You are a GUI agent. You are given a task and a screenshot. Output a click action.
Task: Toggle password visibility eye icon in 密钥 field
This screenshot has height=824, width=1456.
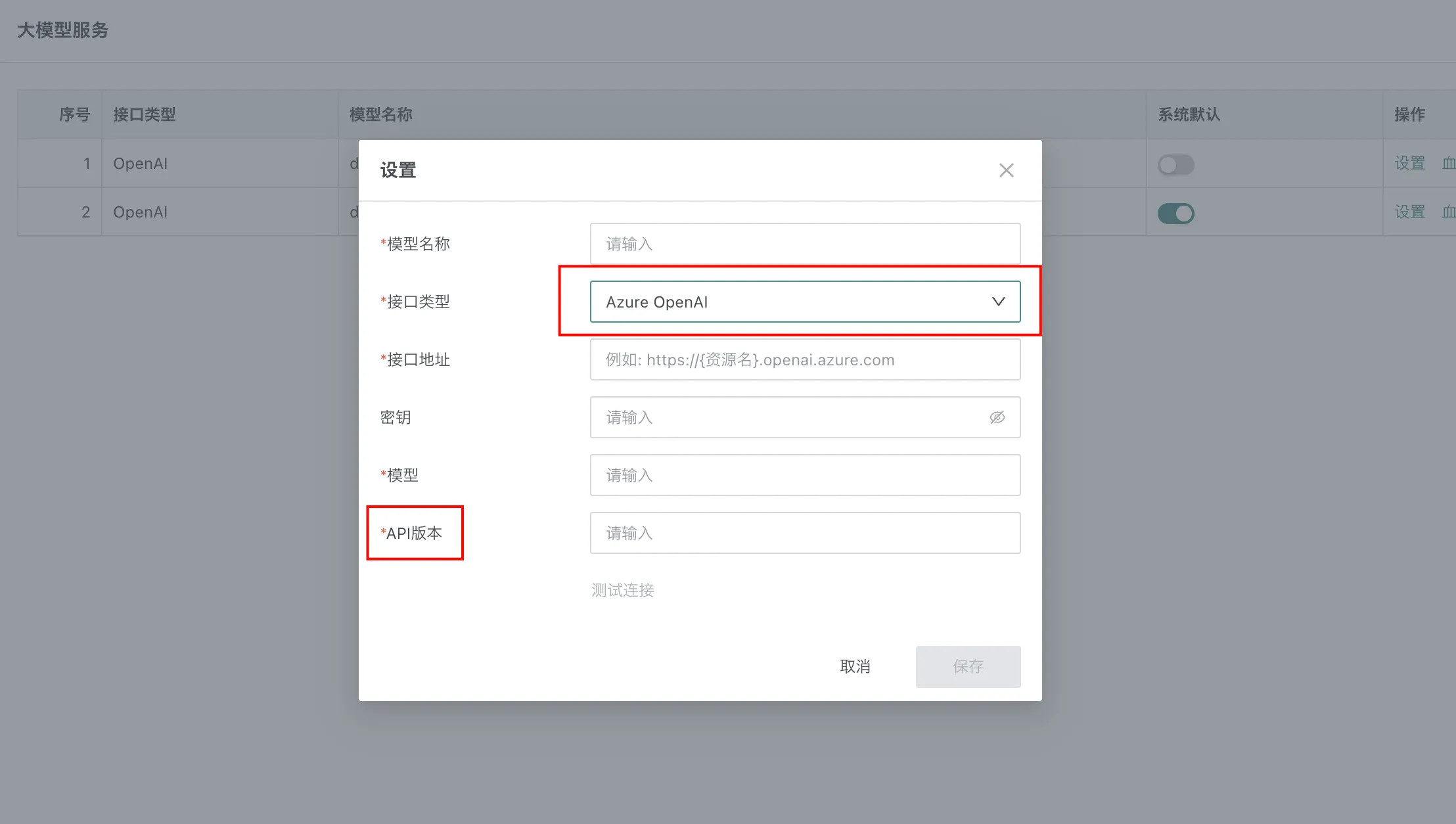coord(997,417)
